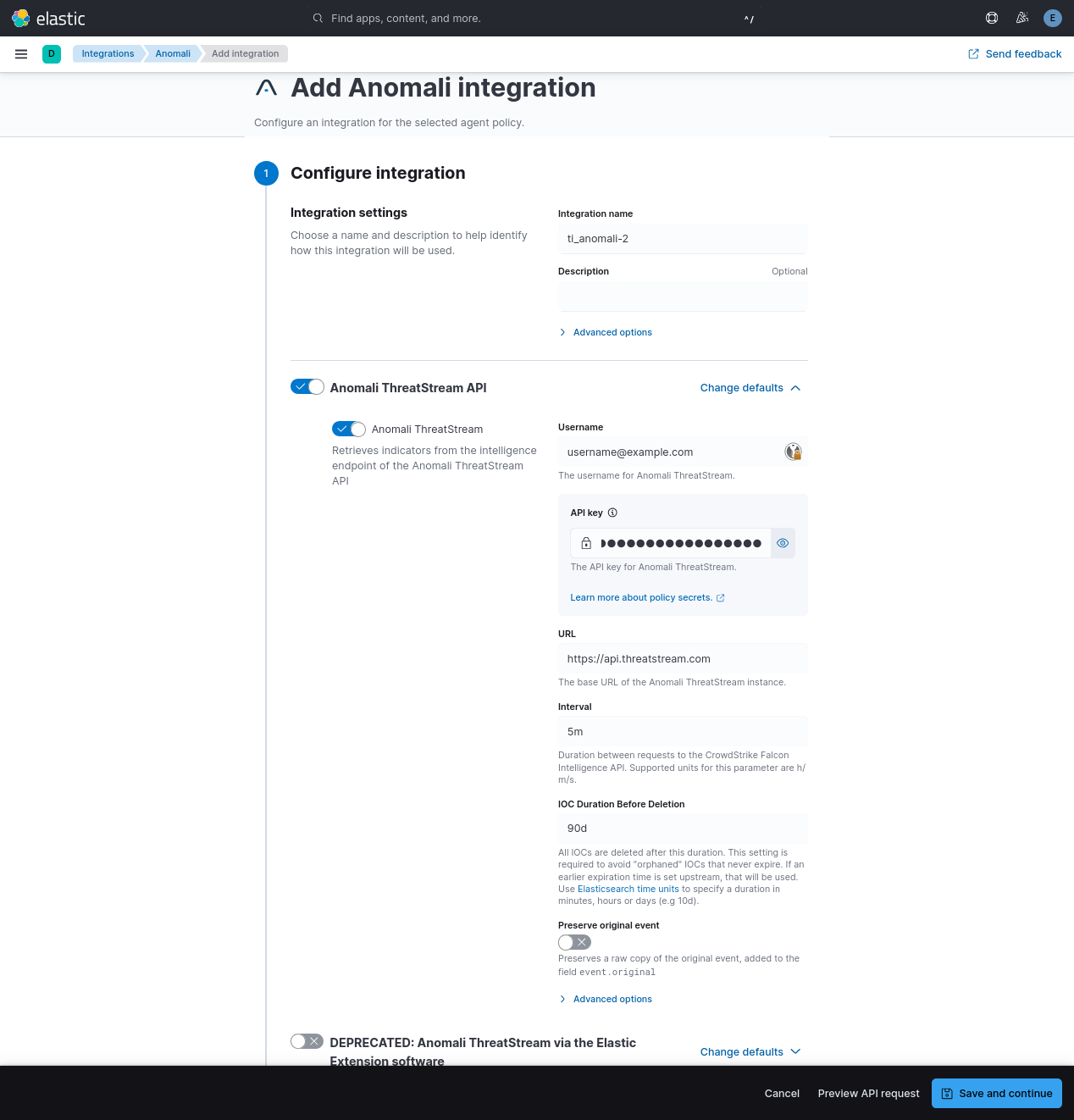The image size is (1074, 1120).
Task: Enable the Preserve original event toggle
Action: tap(574, 942)
